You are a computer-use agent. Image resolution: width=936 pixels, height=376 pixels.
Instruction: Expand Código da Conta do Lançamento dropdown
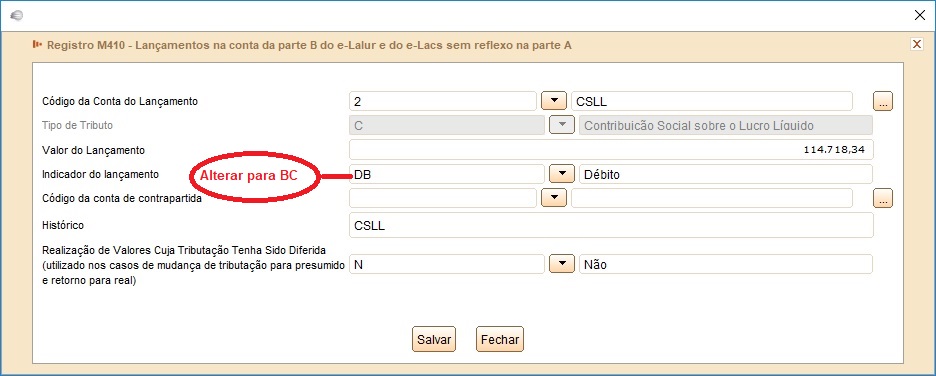[x=553, y=101]
